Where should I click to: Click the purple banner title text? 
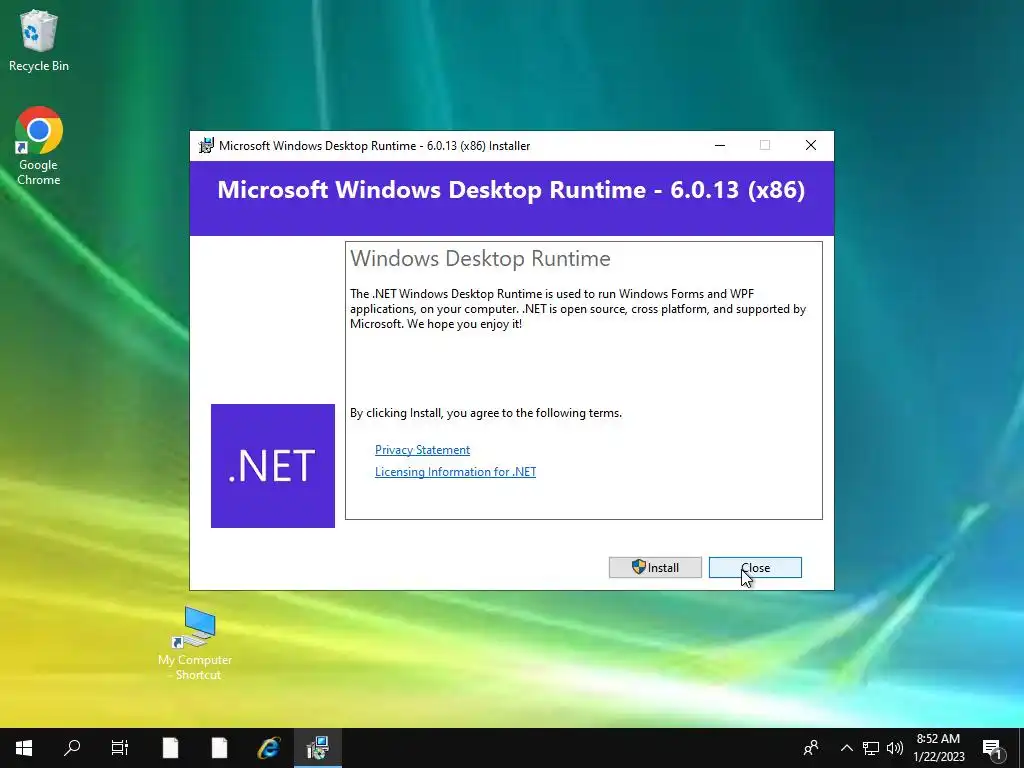pos(511,190)
